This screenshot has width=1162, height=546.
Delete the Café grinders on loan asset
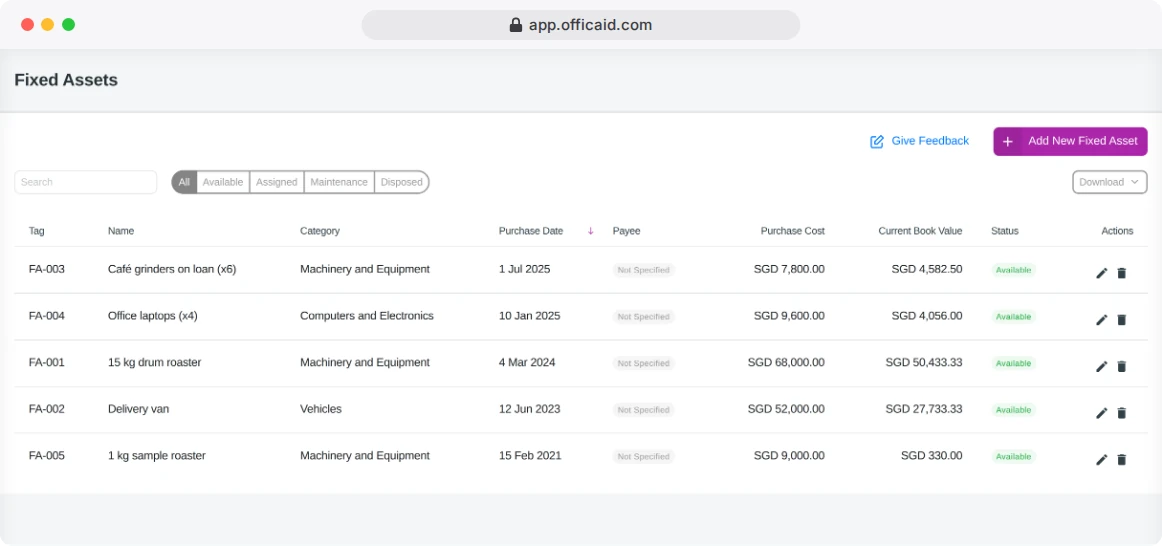pyautogui.click(x=1121, y=273)
